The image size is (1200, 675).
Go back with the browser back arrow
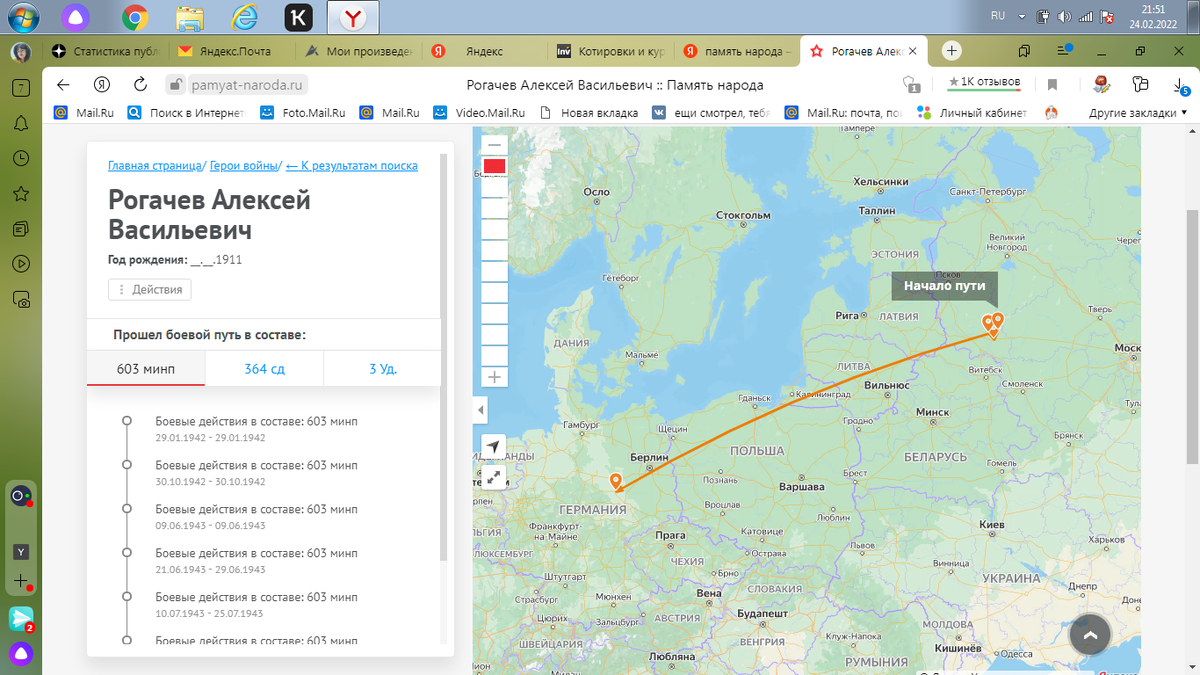click(63, 84)
